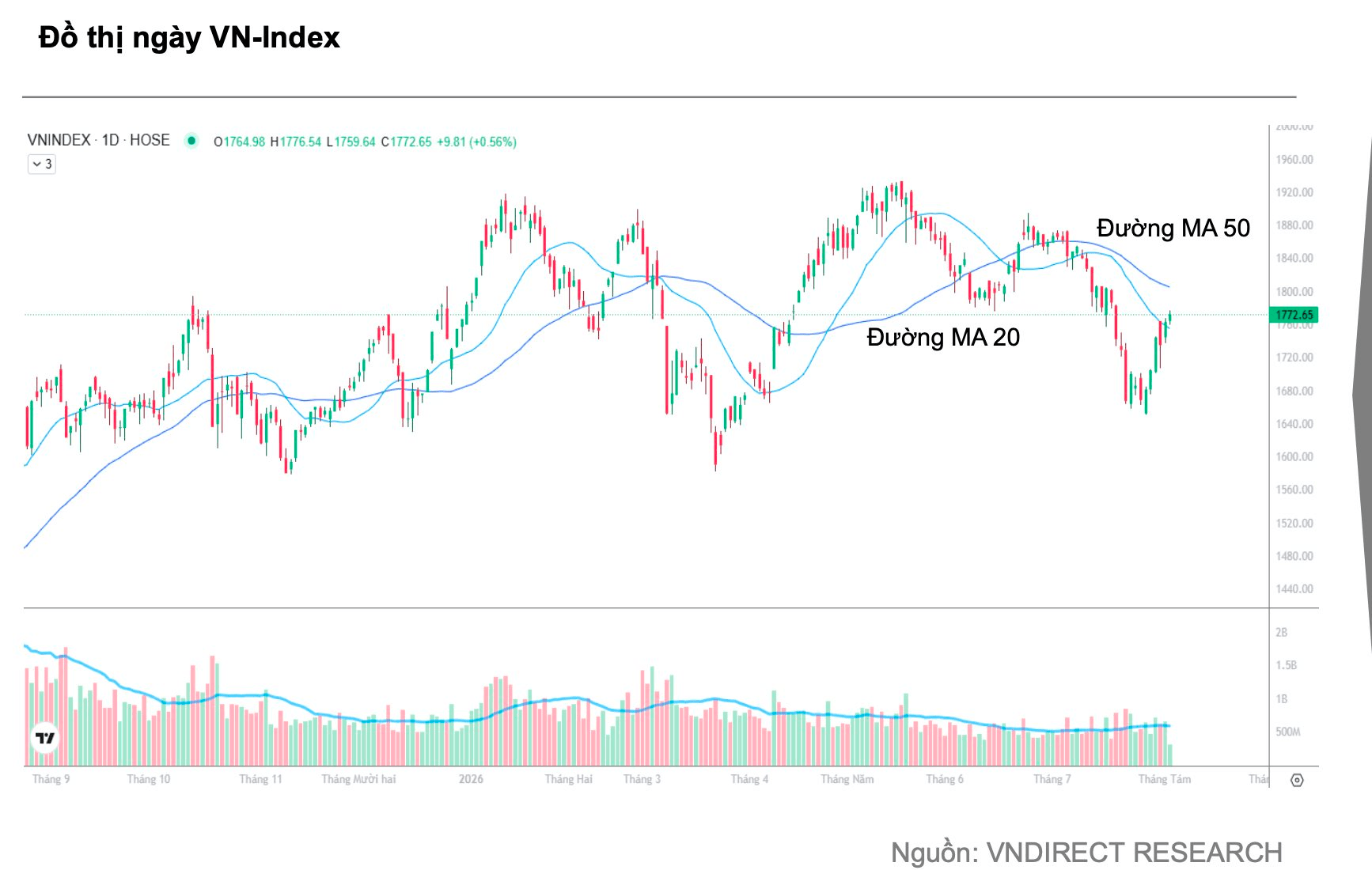Click the TradingView logo icon
This screenshot has height=870, width=1372.
tap(45, 738)
